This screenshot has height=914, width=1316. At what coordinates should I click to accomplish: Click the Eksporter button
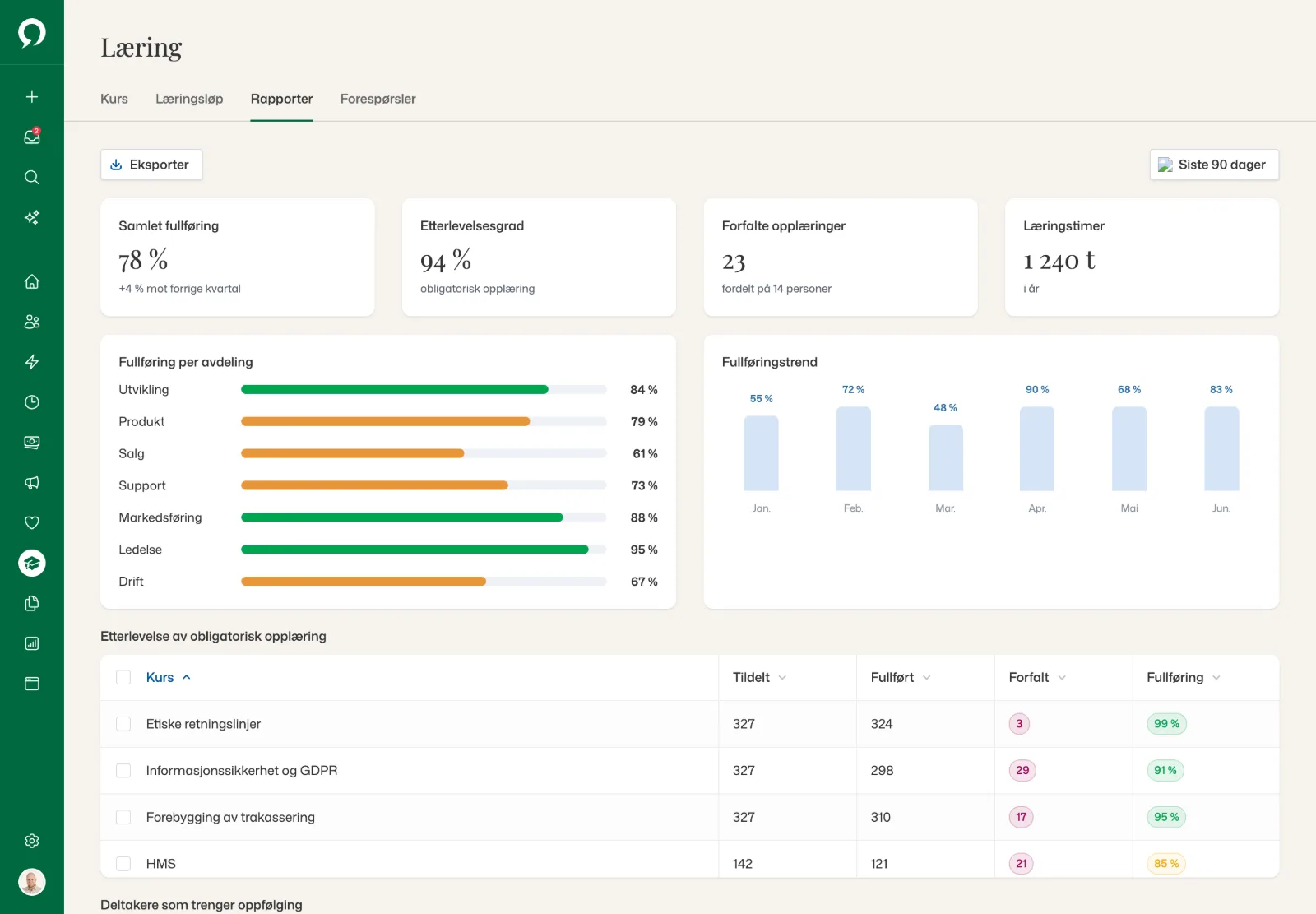(x=151, y=165)
